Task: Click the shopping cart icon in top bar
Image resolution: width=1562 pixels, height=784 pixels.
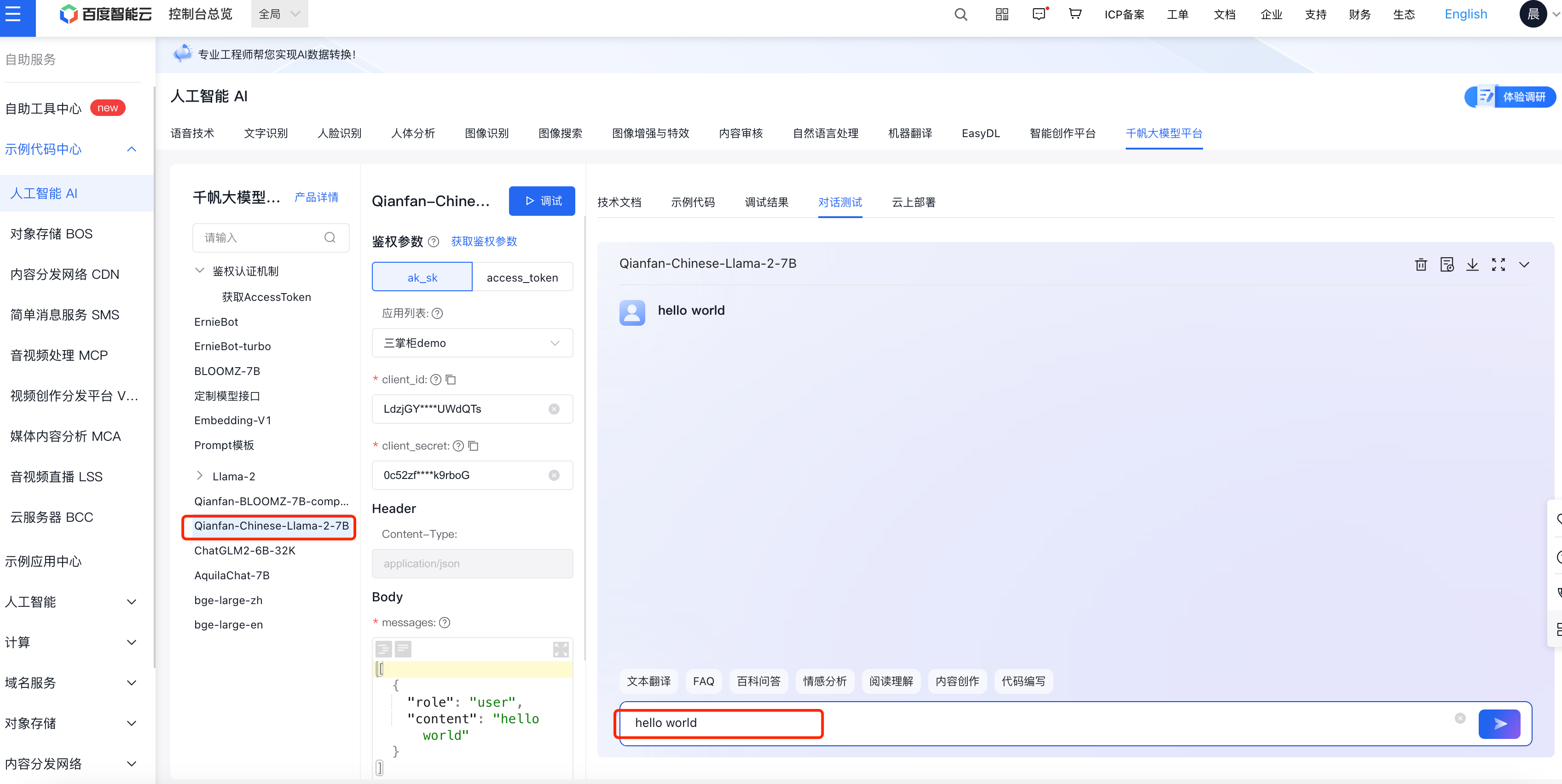Action: tap(1075, 15)
